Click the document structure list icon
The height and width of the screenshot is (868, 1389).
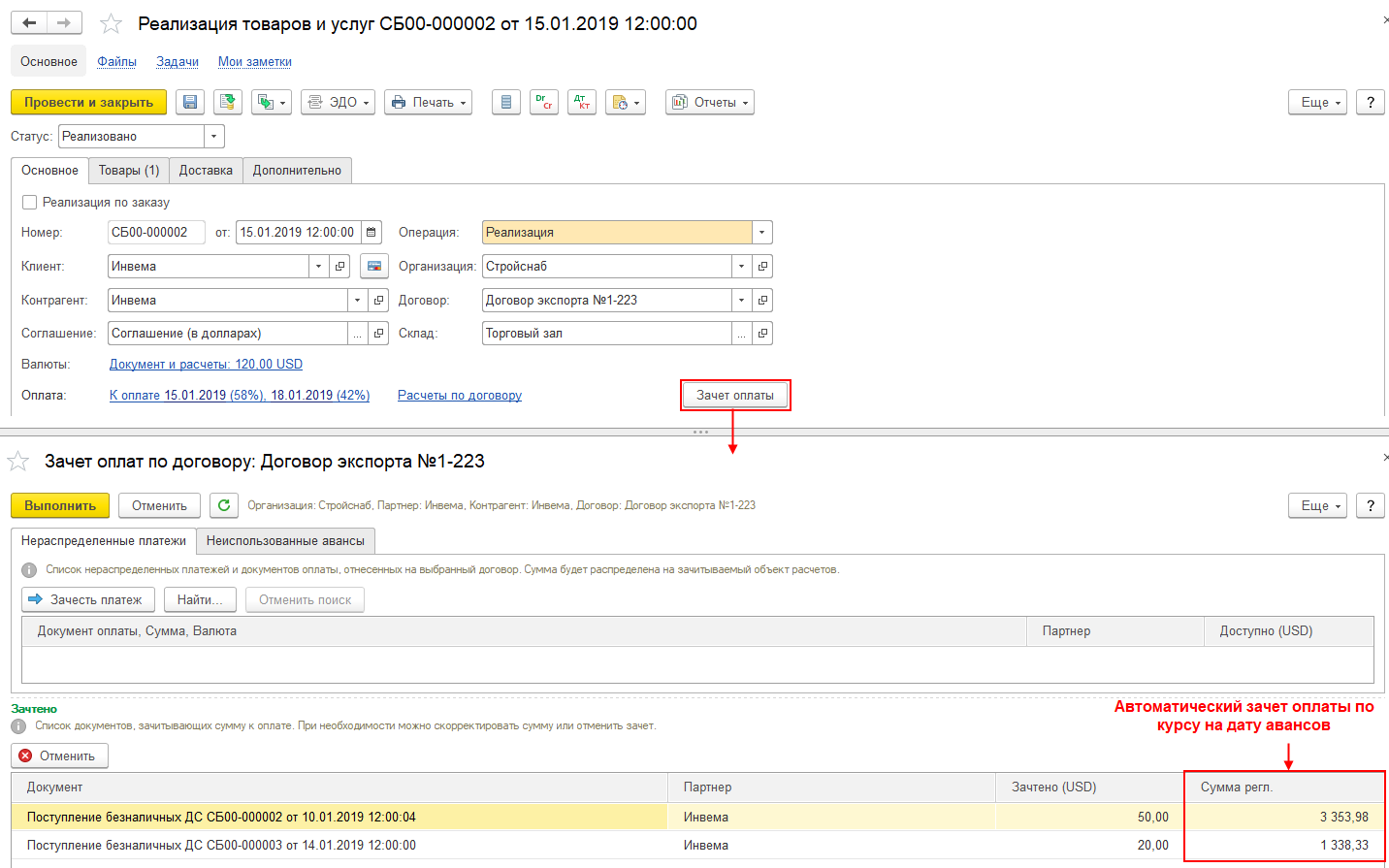[x=506, y=102]
